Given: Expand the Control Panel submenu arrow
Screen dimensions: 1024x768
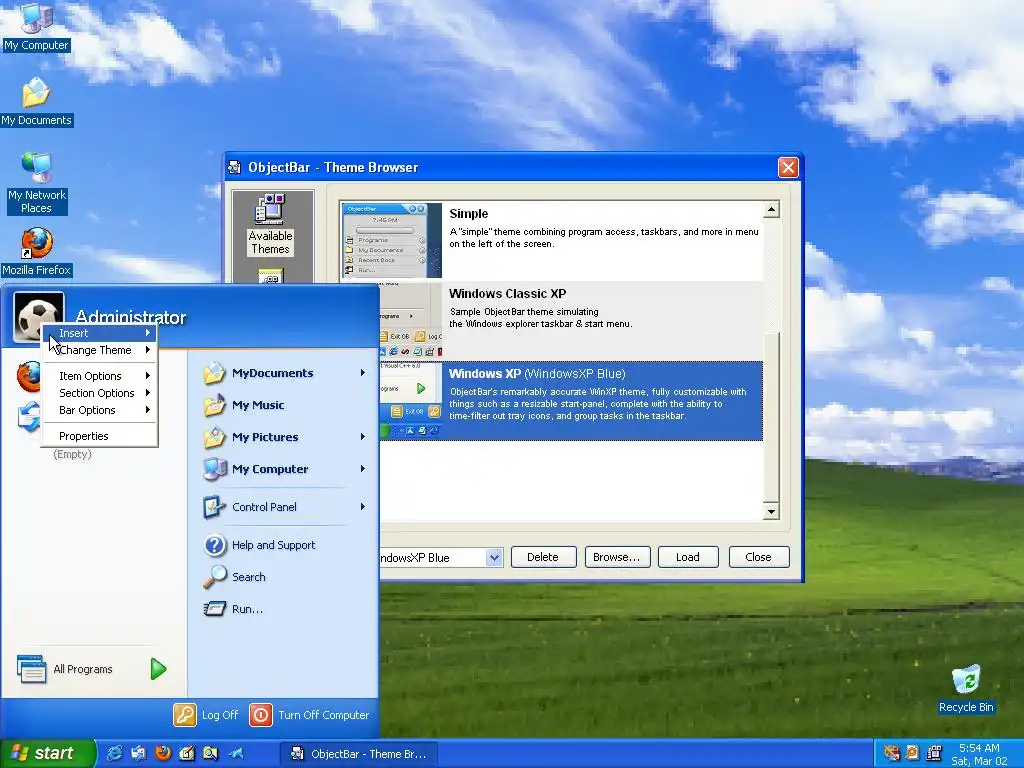Looking at the screenshot, I should (362, 507).
